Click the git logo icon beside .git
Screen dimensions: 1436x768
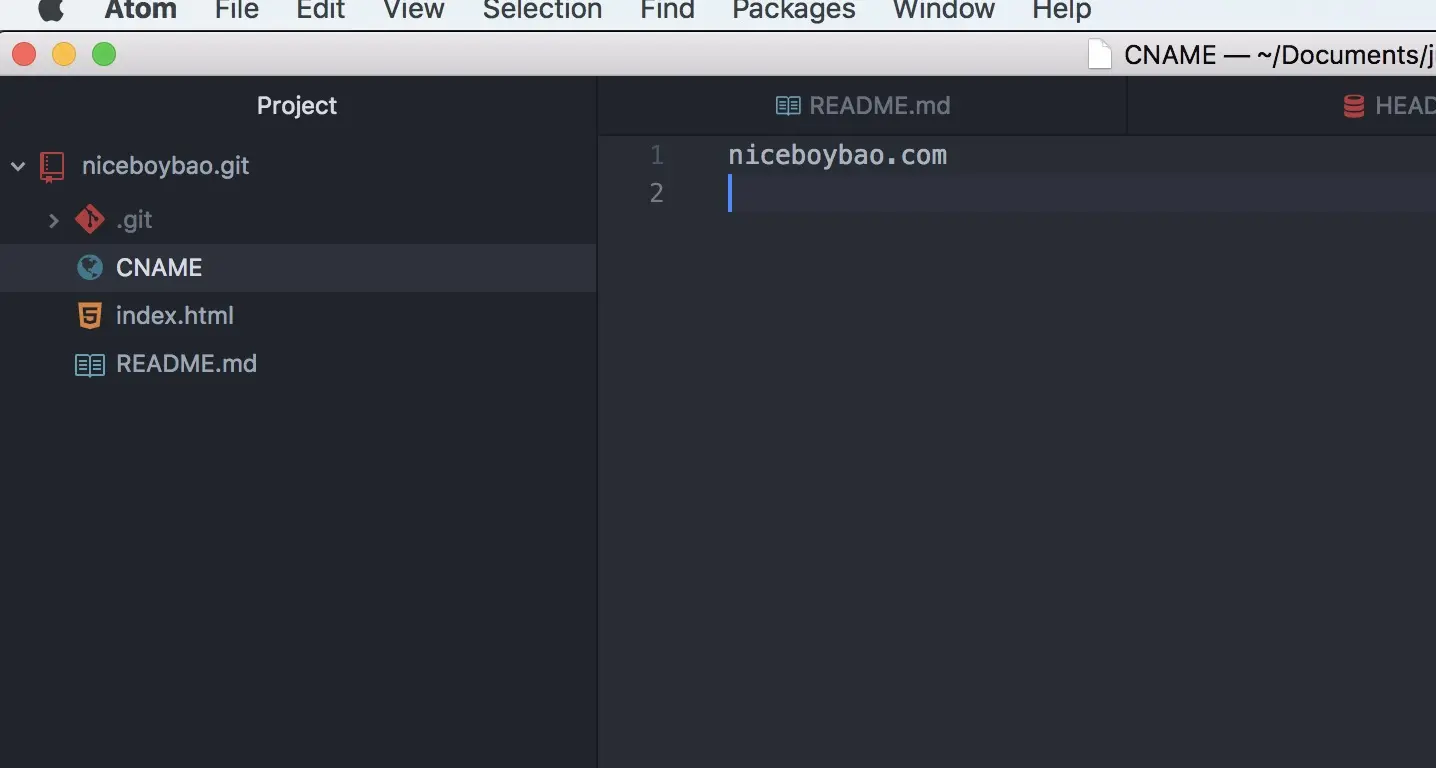90,219
